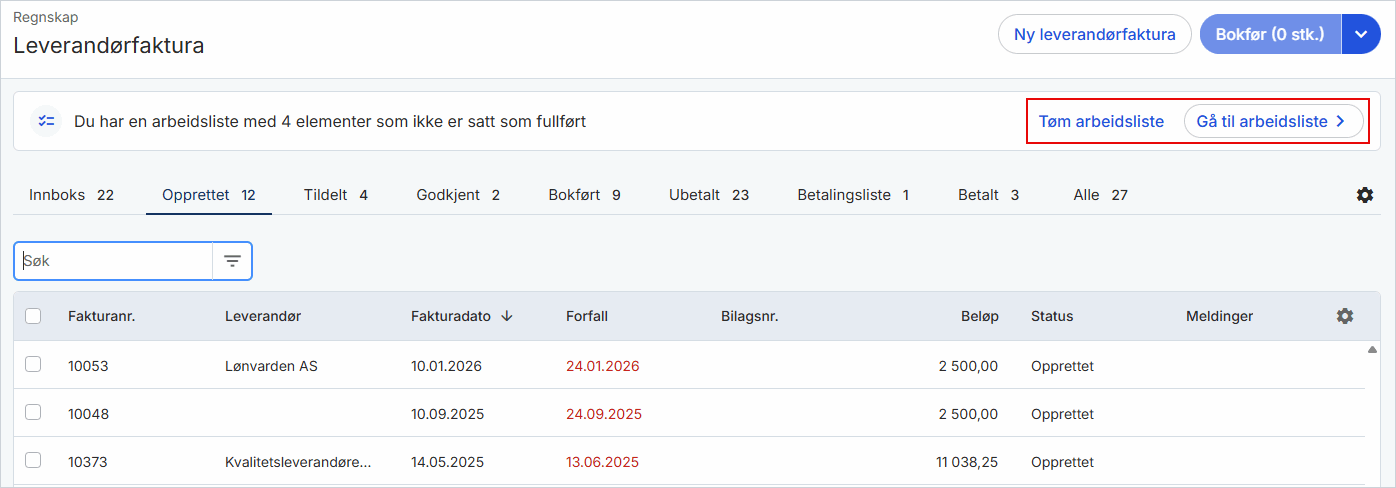Show the Alle tab

click(1100, 195)
